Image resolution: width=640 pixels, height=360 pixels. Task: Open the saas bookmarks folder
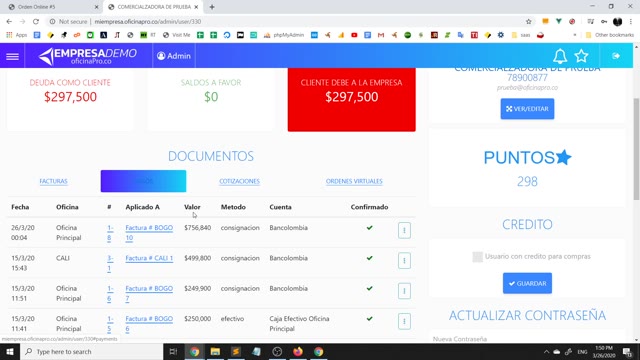[521, 35]
